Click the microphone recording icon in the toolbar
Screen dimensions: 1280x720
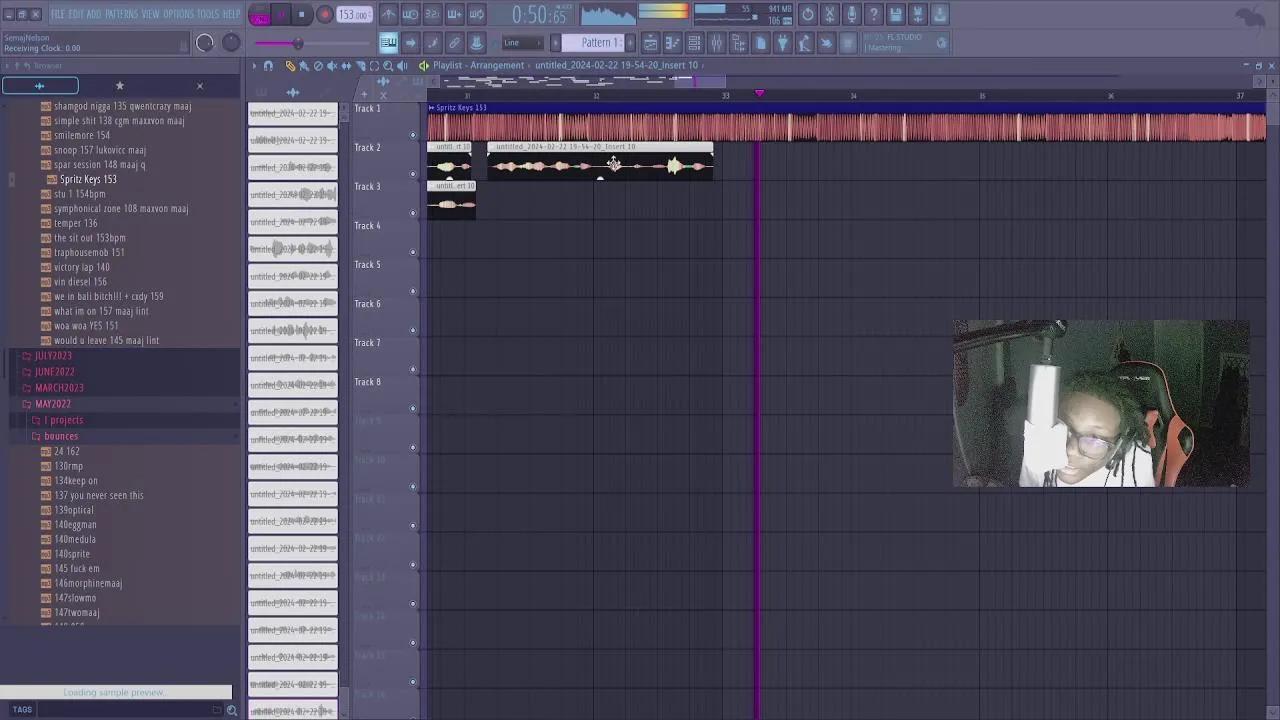click(x=852, y=14)
